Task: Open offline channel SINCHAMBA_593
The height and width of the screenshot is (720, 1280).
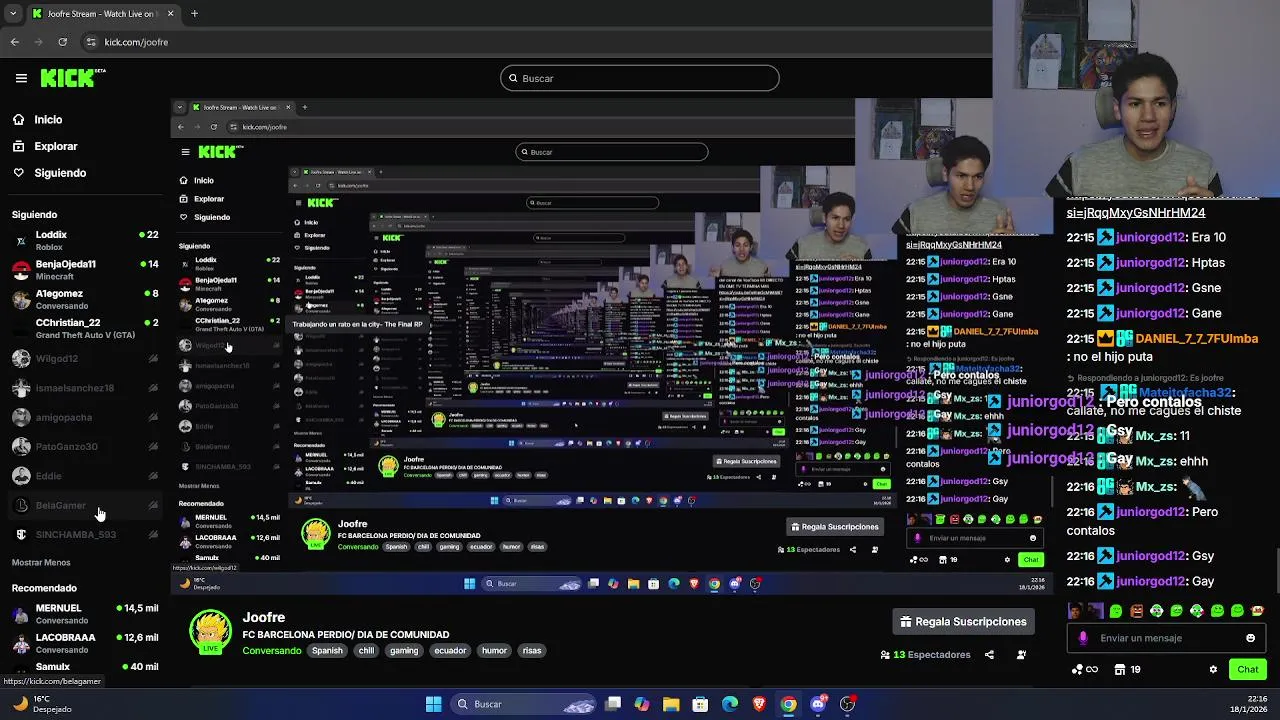Action: coord(85,535)
